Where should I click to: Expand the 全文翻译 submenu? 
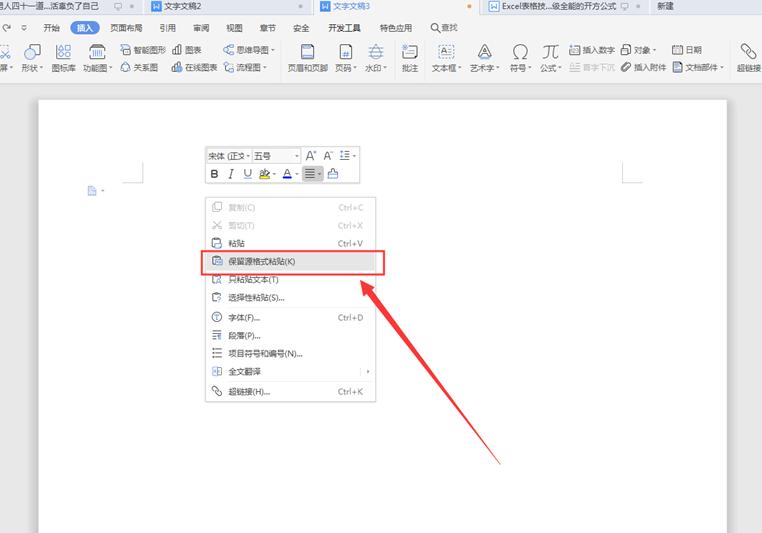(290, 371)
